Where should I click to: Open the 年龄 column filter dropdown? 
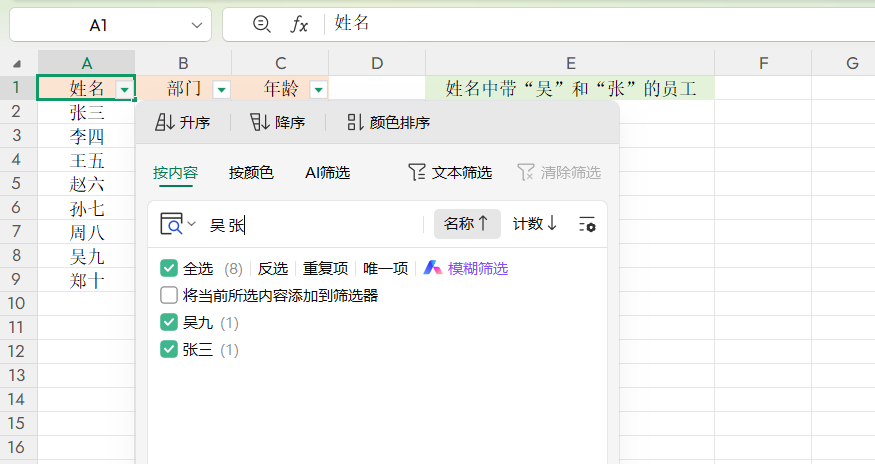click(x=318, y=90)
